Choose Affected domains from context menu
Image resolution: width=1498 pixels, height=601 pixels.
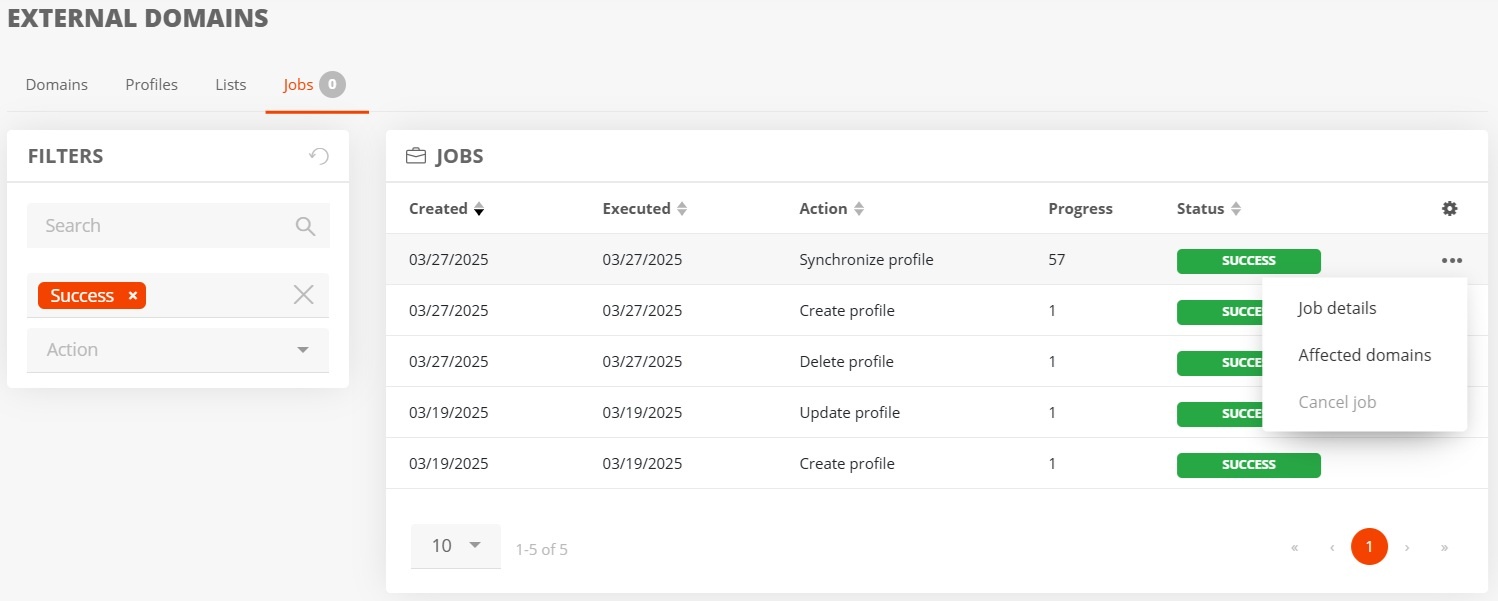tap(1364, 355)
